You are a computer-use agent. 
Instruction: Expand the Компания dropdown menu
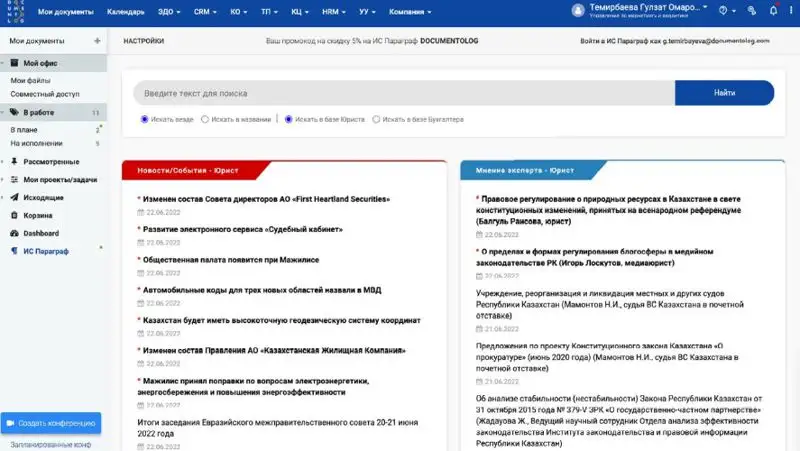408,12
